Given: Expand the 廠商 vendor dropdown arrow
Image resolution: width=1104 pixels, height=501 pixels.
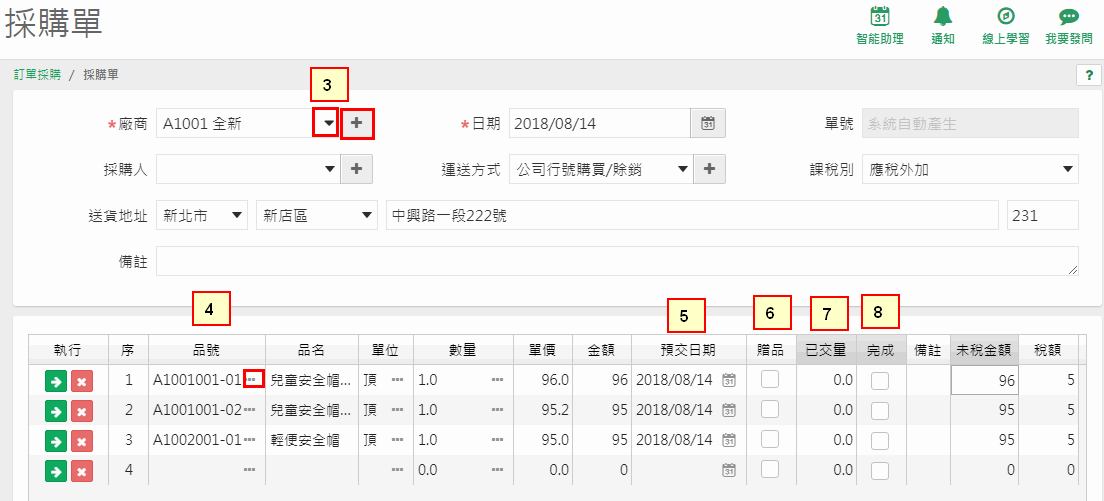Looking at the screenshot, I should tap(327, 123).
